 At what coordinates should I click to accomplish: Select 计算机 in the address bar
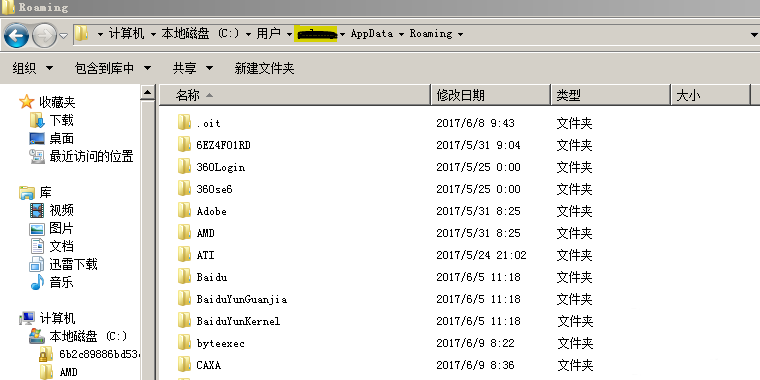pyautogui.click(x=127, y=34)
